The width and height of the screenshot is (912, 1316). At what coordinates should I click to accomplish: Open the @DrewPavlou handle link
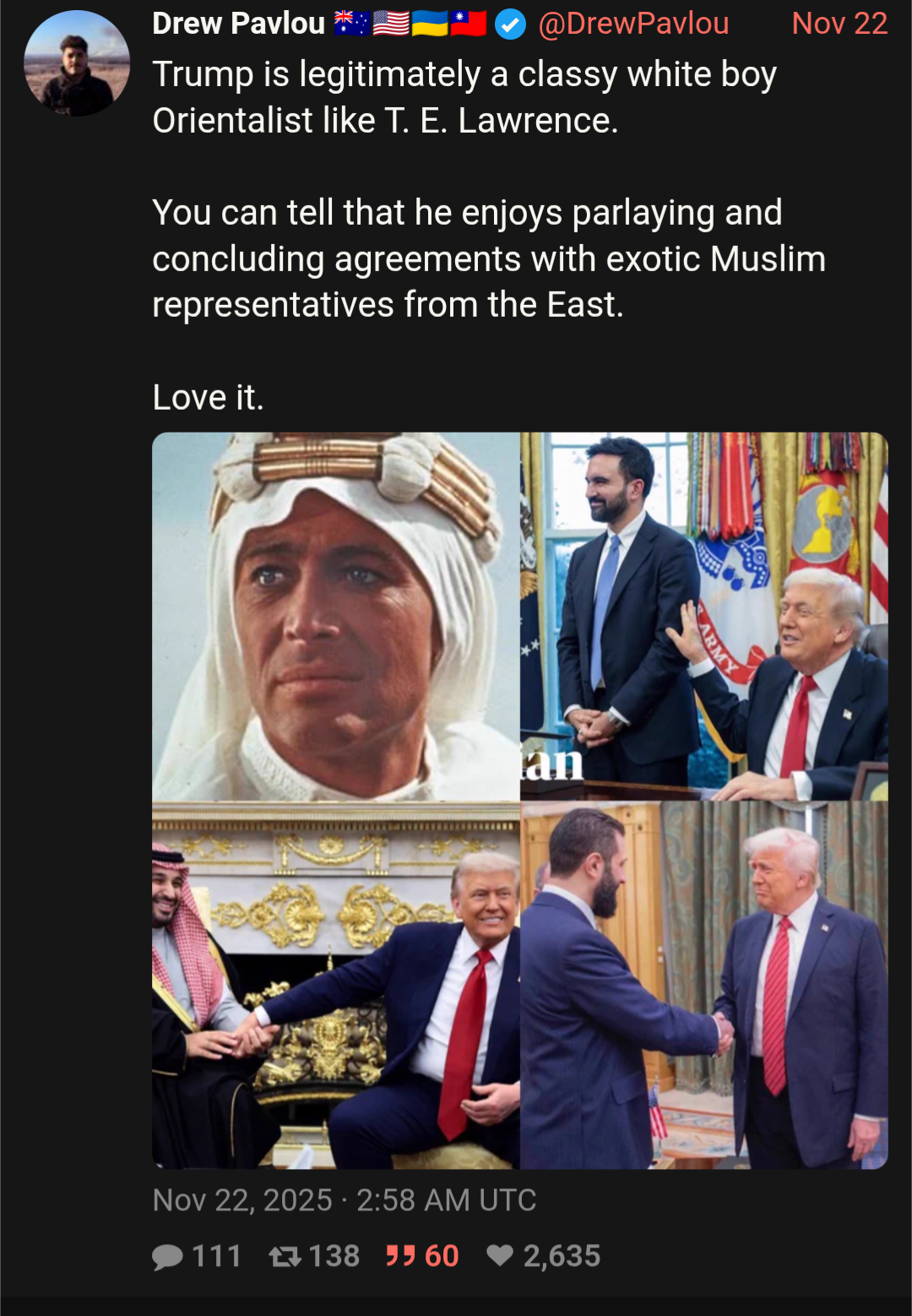633,24
